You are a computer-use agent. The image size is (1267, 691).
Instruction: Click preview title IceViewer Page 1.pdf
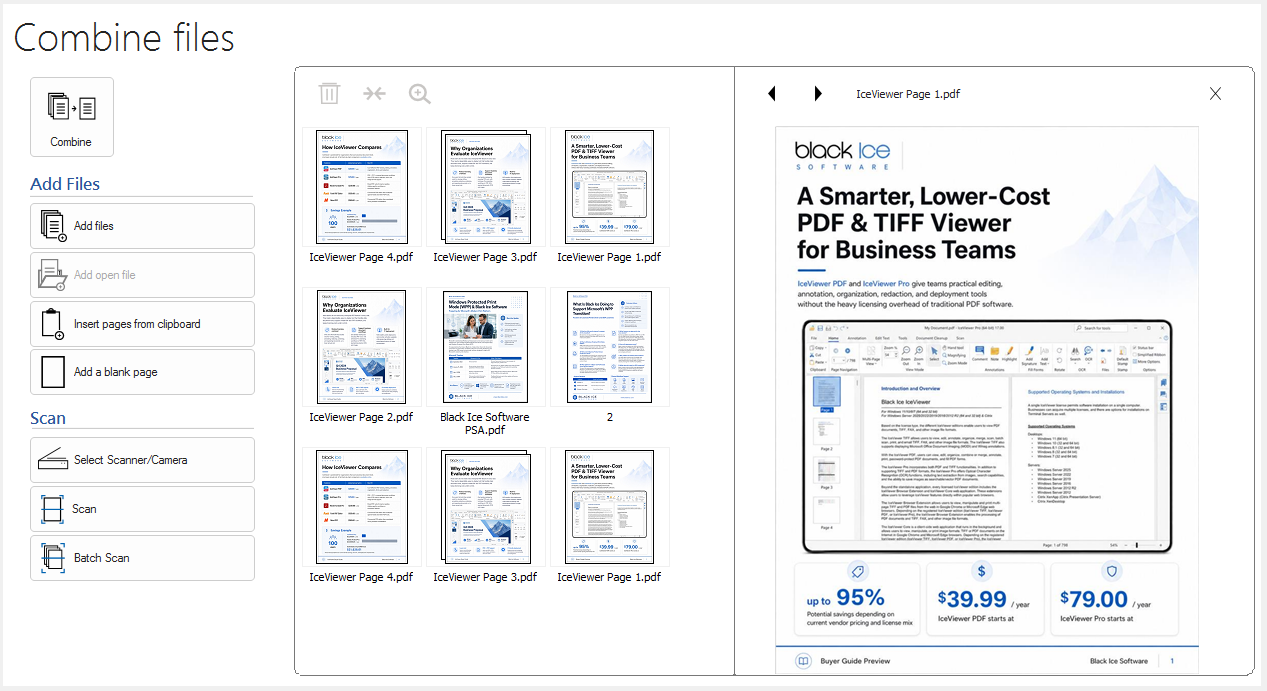908,94
